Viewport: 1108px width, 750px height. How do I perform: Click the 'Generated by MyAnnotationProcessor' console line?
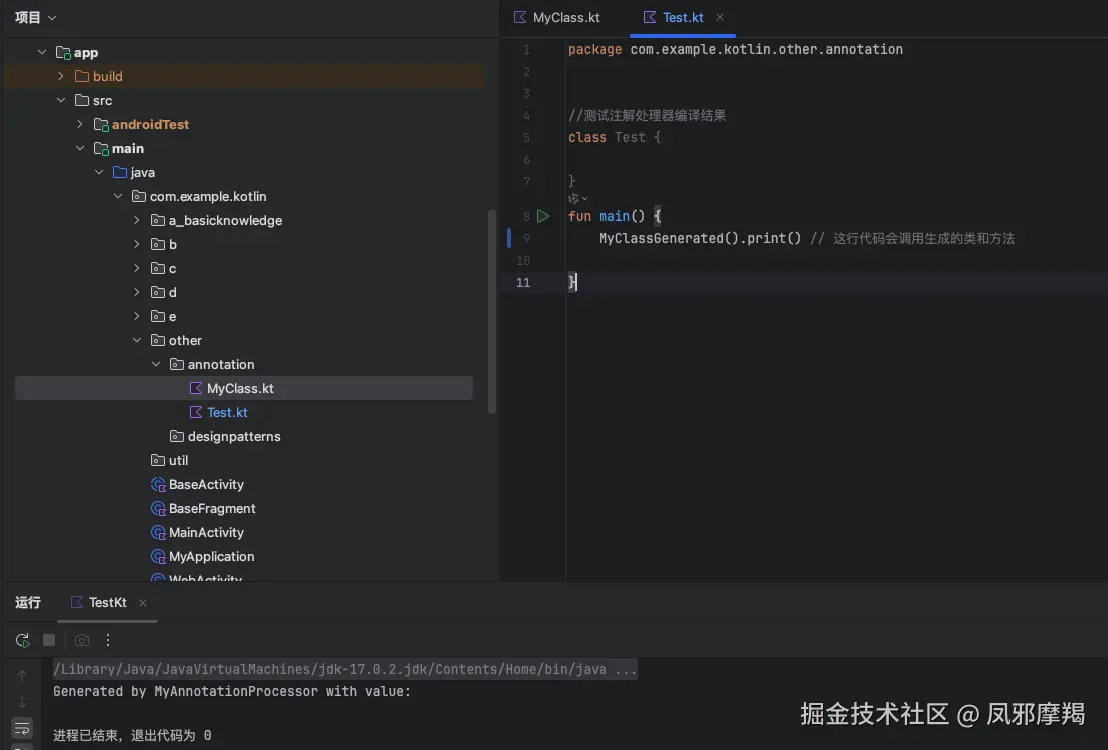[x=232, y=691]
